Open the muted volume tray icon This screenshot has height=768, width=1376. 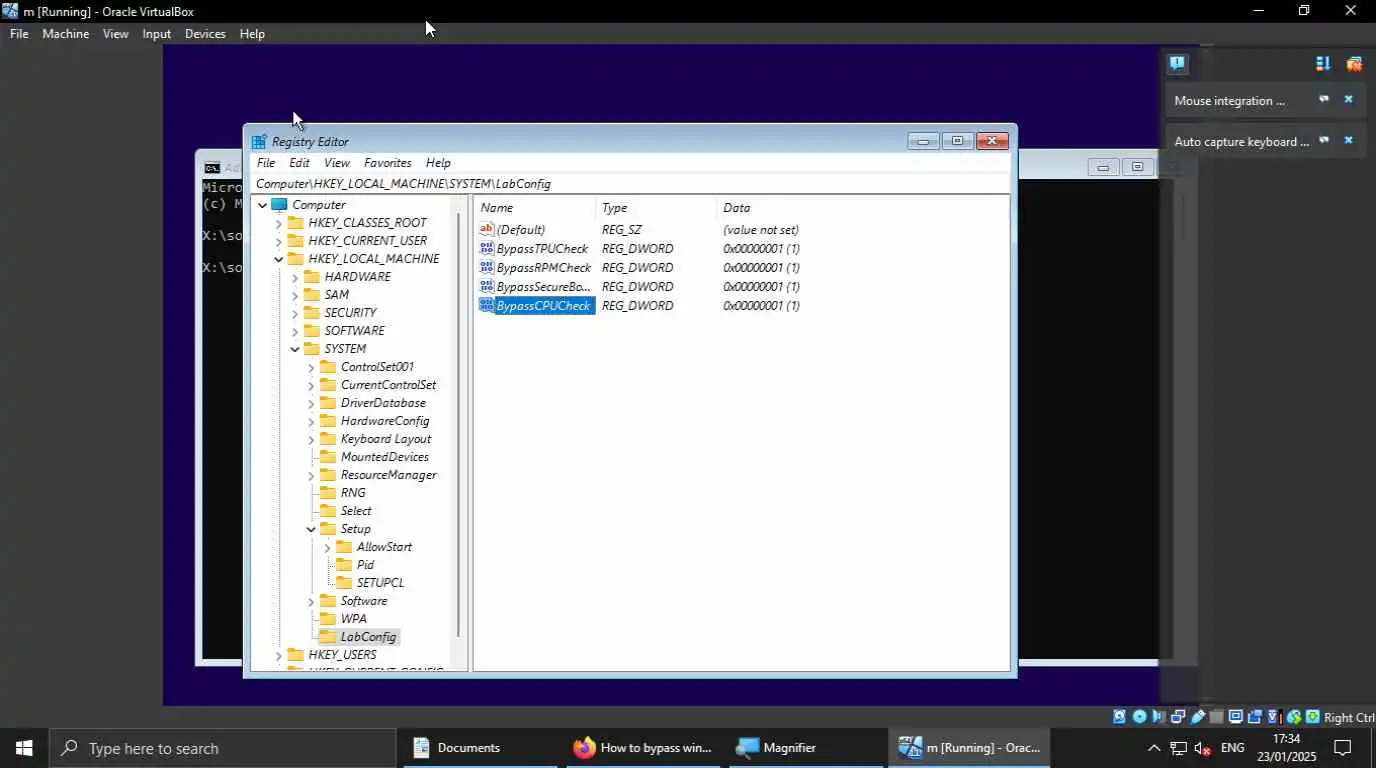(x=1203, y=748)
